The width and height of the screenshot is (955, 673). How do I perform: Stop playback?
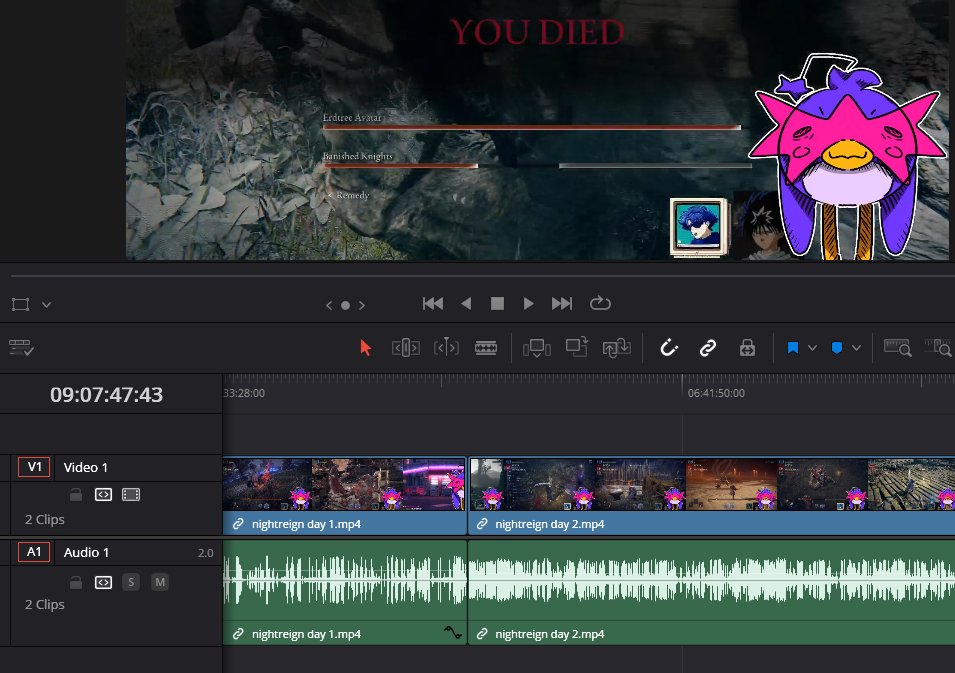click(x=497, y=303)
